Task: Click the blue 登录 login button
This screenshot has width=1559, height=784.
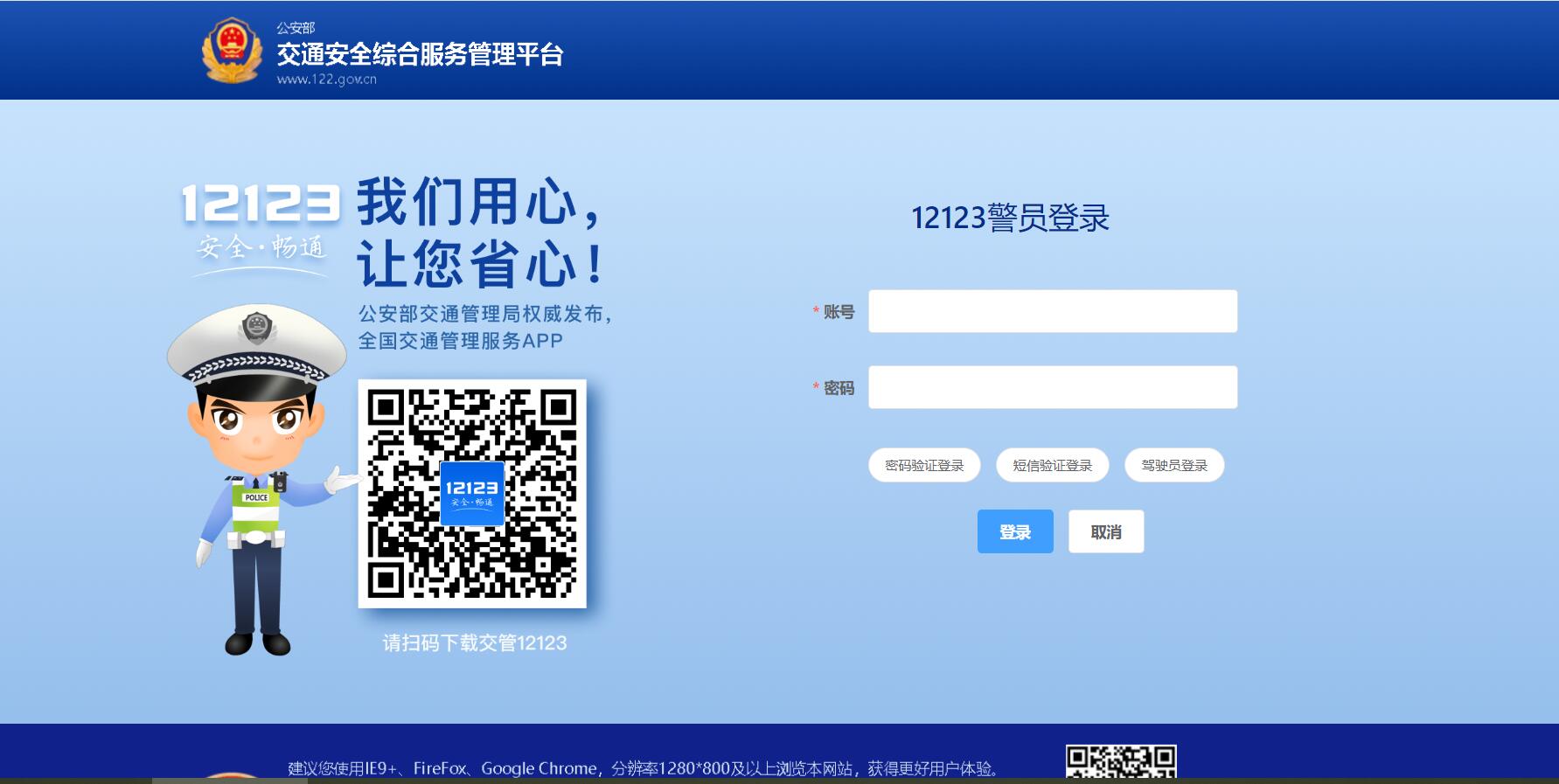Action: pos(1015,531)
